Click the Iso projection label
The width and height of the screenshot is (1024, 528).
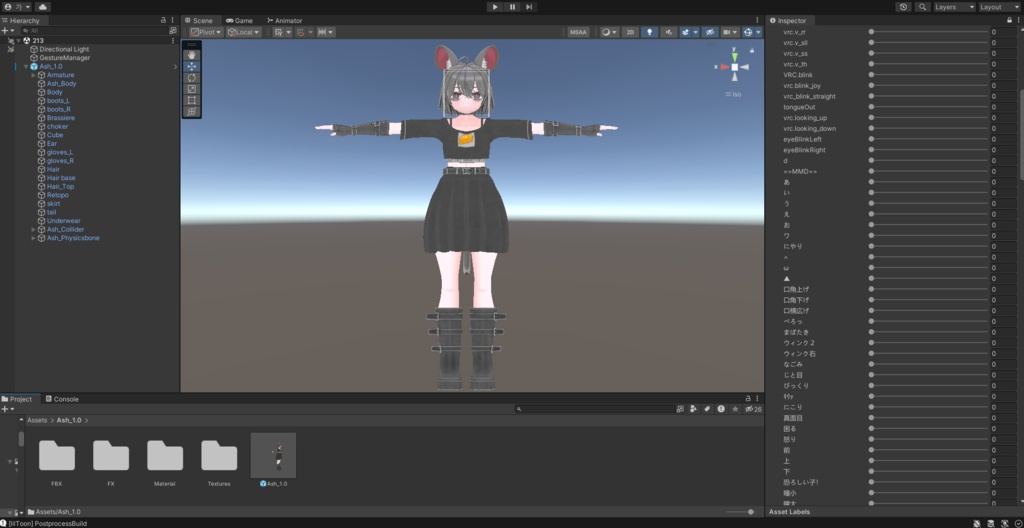(x=733, y=94)
